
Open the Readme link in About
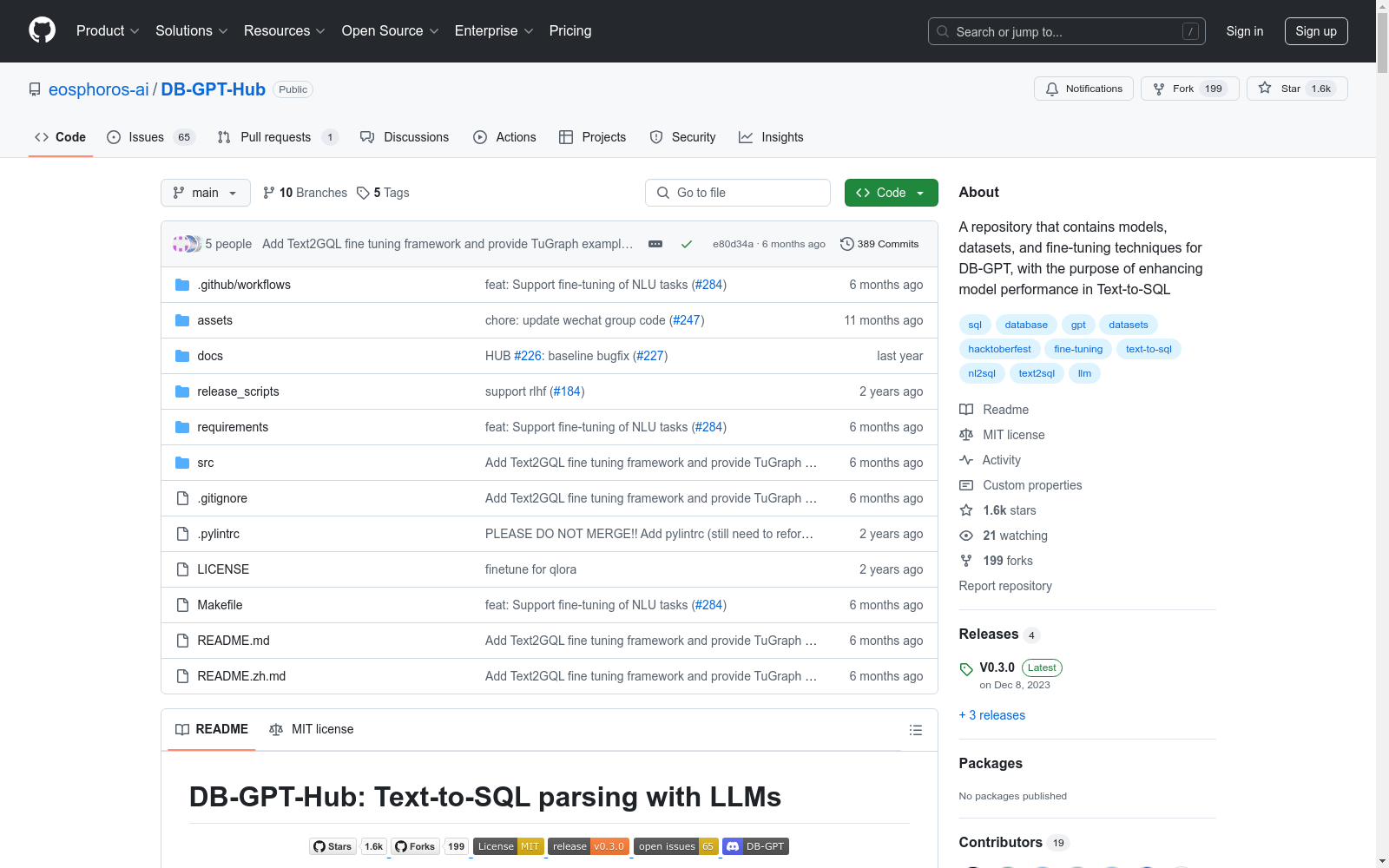click(994, 410)
